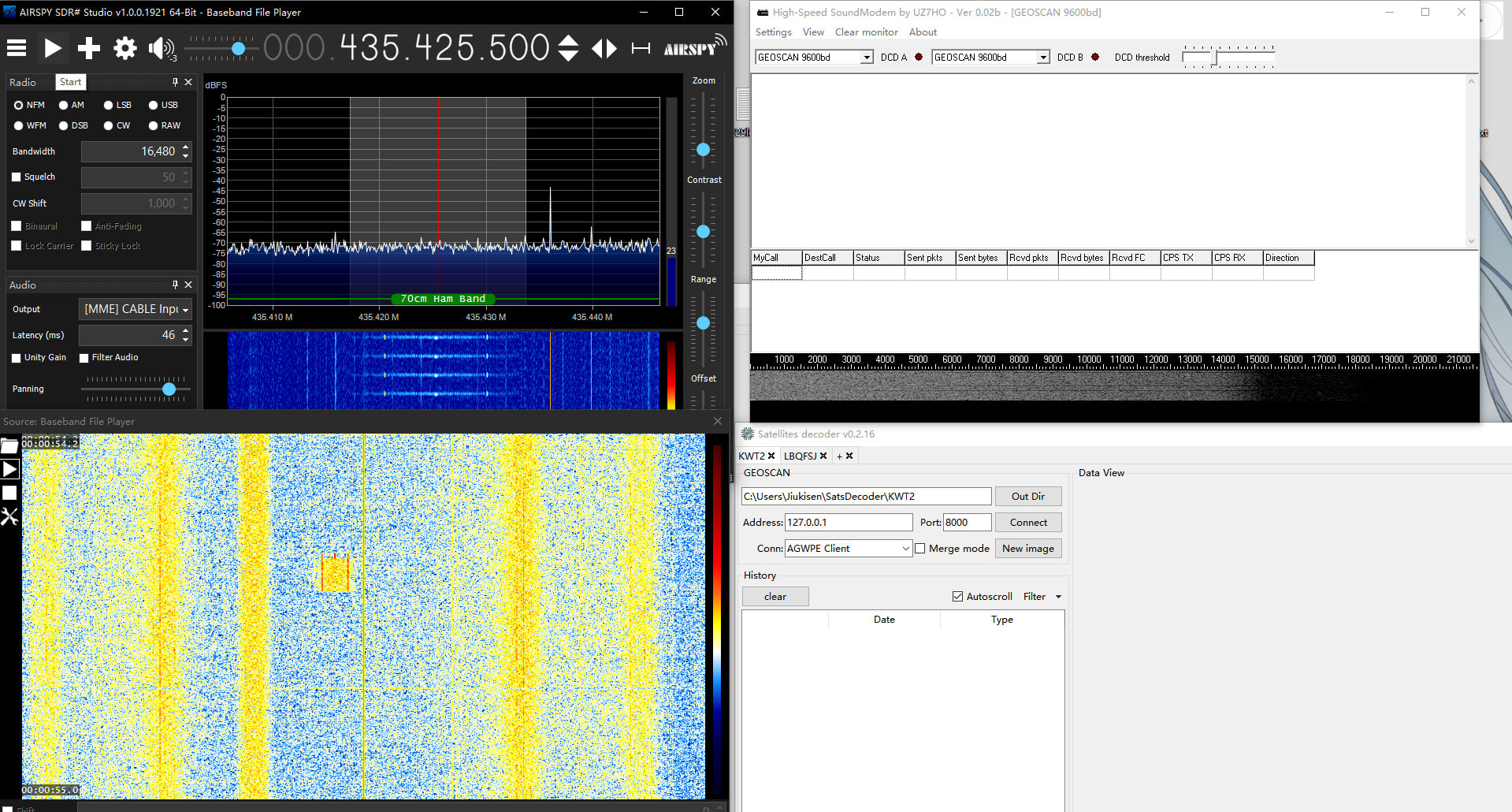Enable Merge mode checkbox
Screen dimensions: 1512x812
pyautogui.click(x=919, y=549)
